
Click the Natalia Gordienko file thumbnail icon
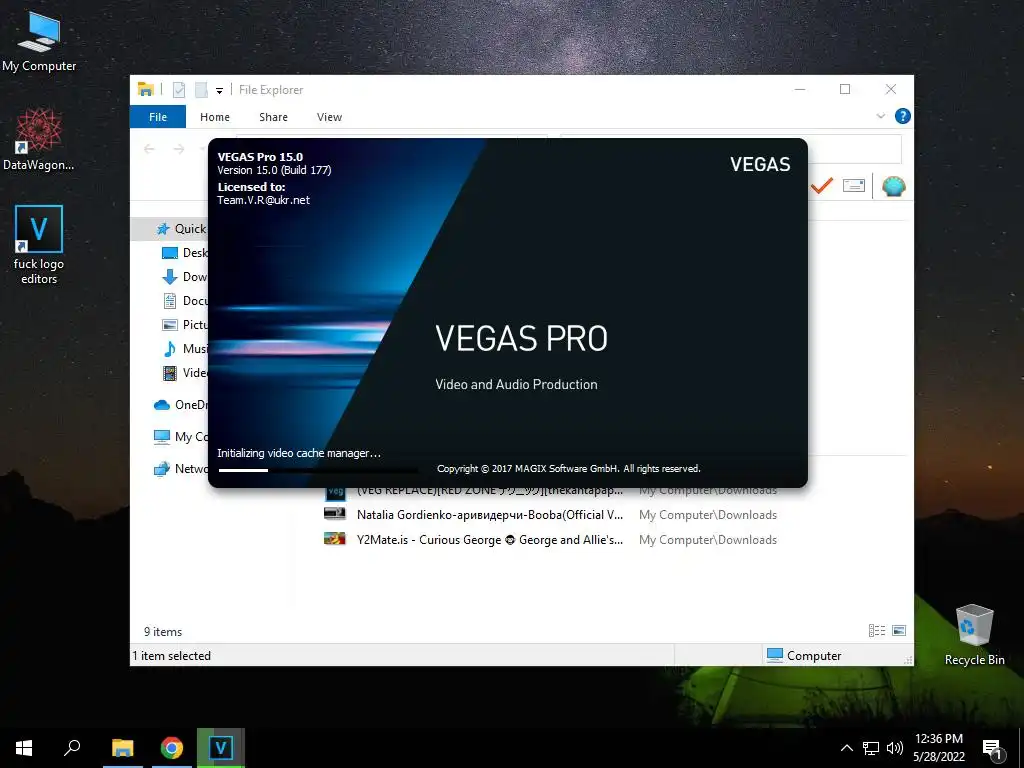334,514
